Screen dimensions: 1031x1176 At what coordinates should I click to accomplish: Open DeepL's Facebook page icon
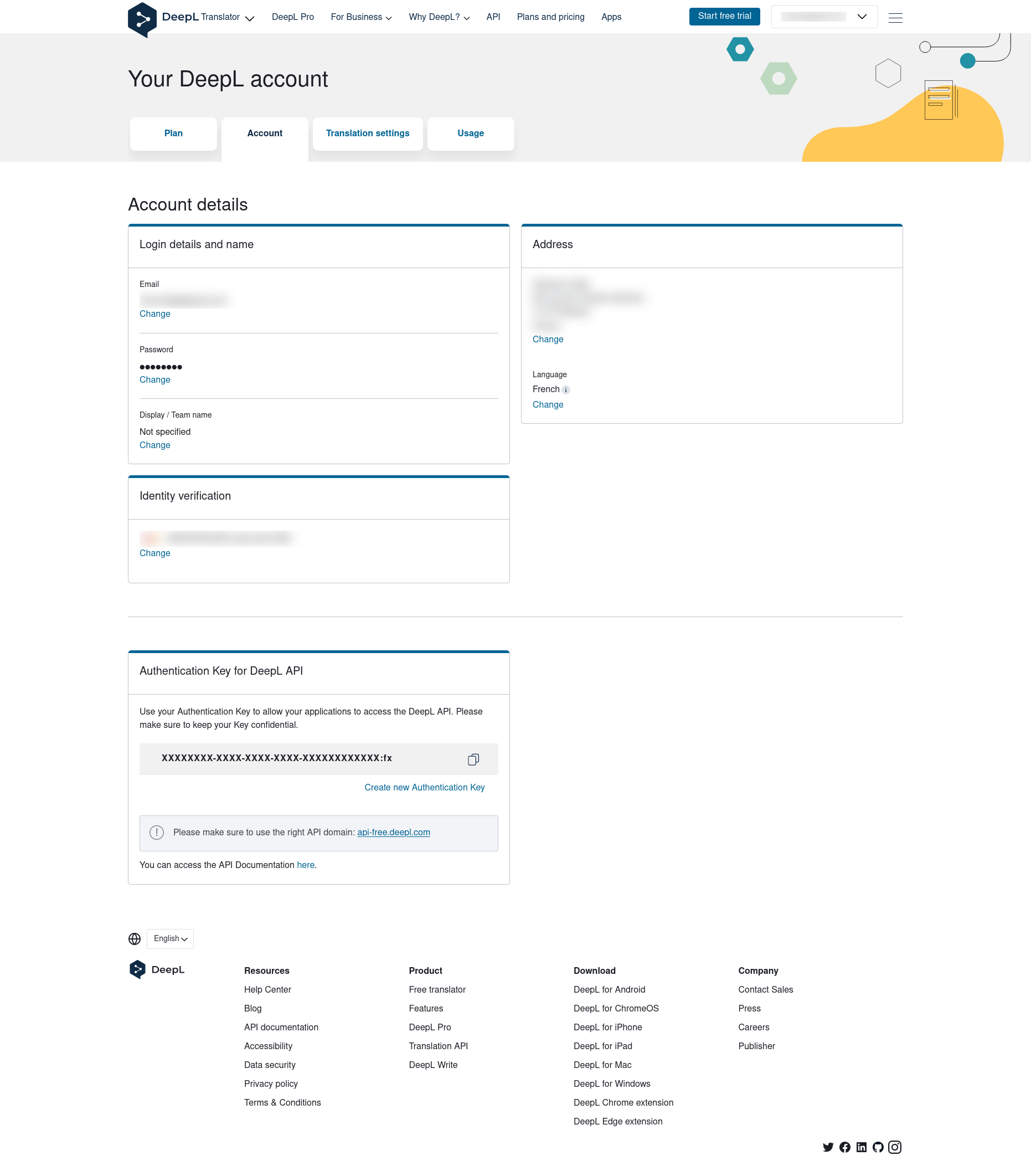pyautogui.click(x=844, y=1147)
